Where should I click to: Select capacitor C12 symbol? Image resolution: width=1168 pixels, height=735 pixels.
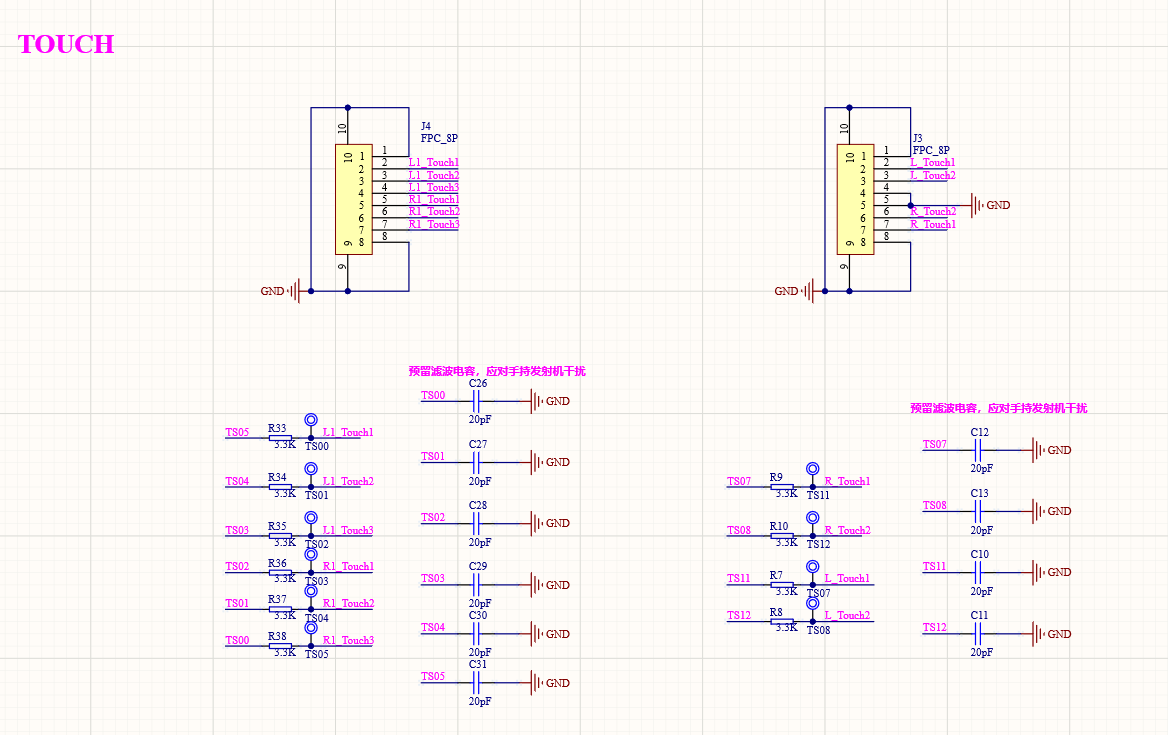pyautogui.click(x=979, y=450)
